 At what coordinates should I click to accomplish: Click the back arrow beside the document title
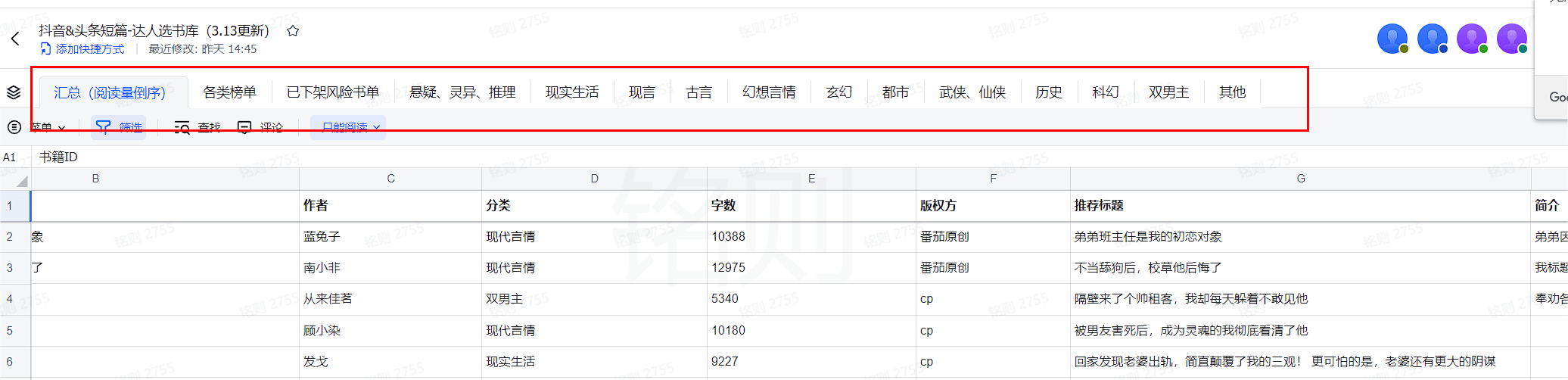(16, 39)
